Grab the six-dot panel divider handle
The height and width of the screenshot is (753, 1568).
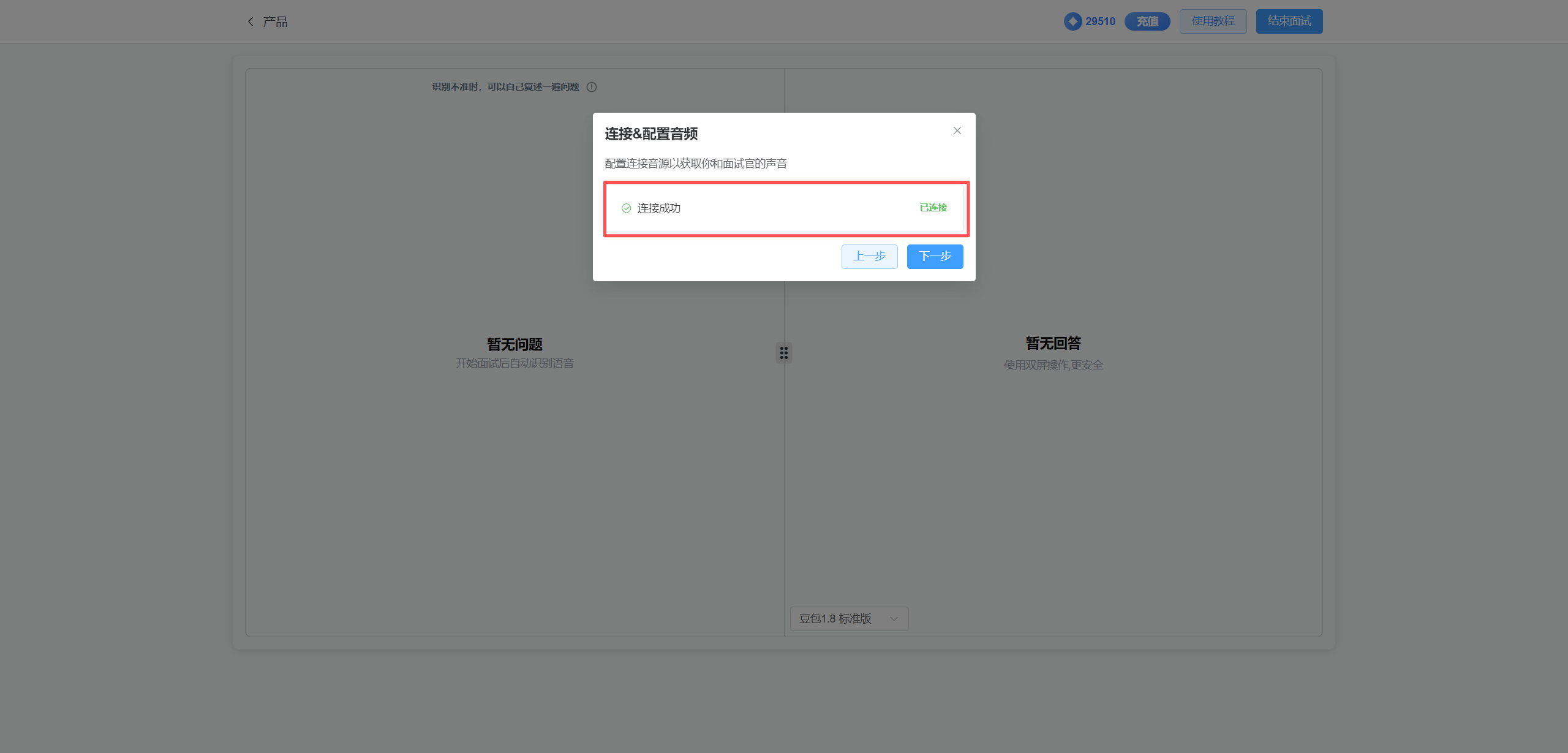pyautogui.click(x=783, y=353)
